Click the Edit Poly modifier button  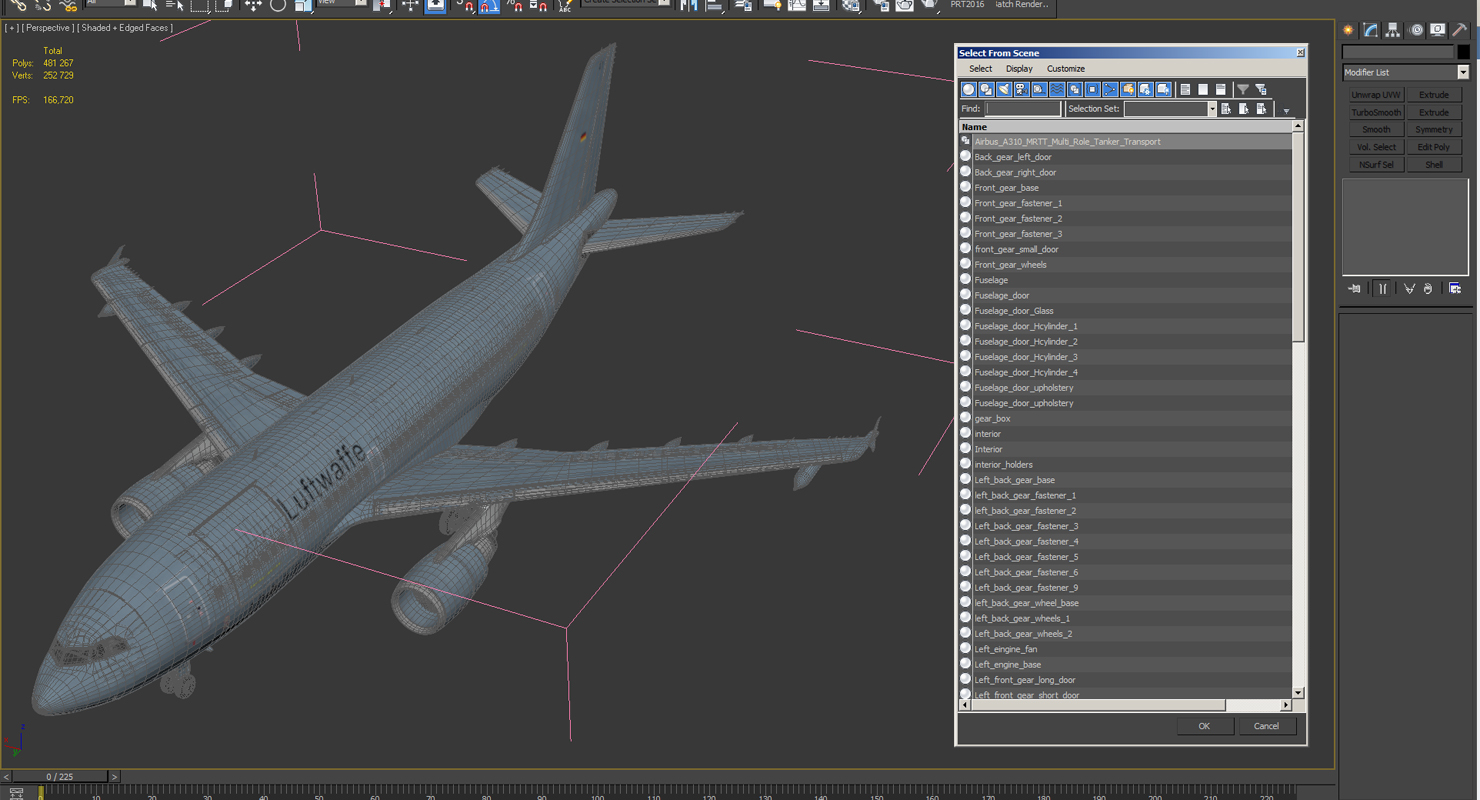(x=1434, y=147)
